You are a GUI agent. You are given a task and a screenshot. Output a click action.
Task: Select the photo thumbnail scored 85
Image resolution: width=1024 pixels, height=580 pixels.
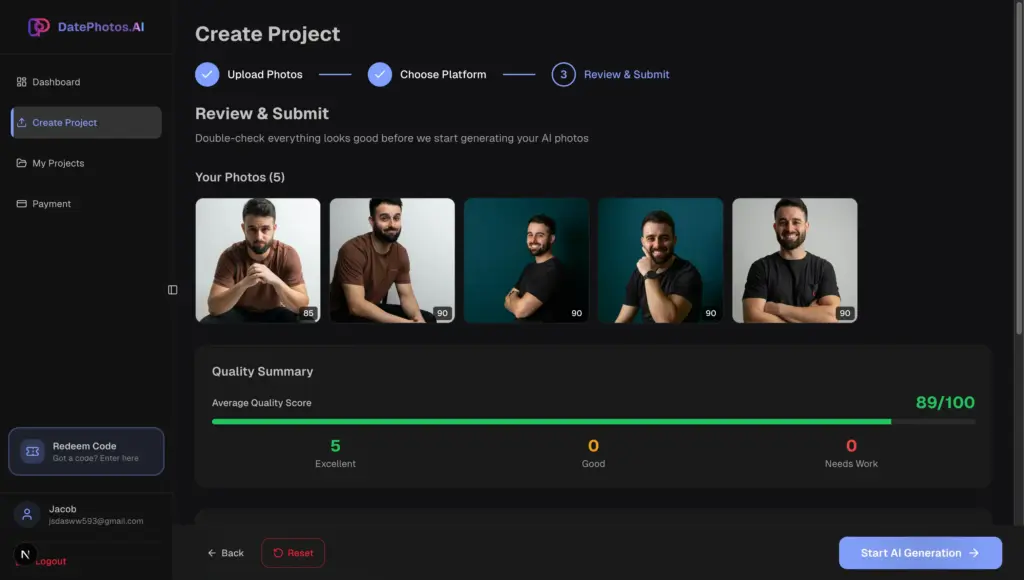click(257, 258)
